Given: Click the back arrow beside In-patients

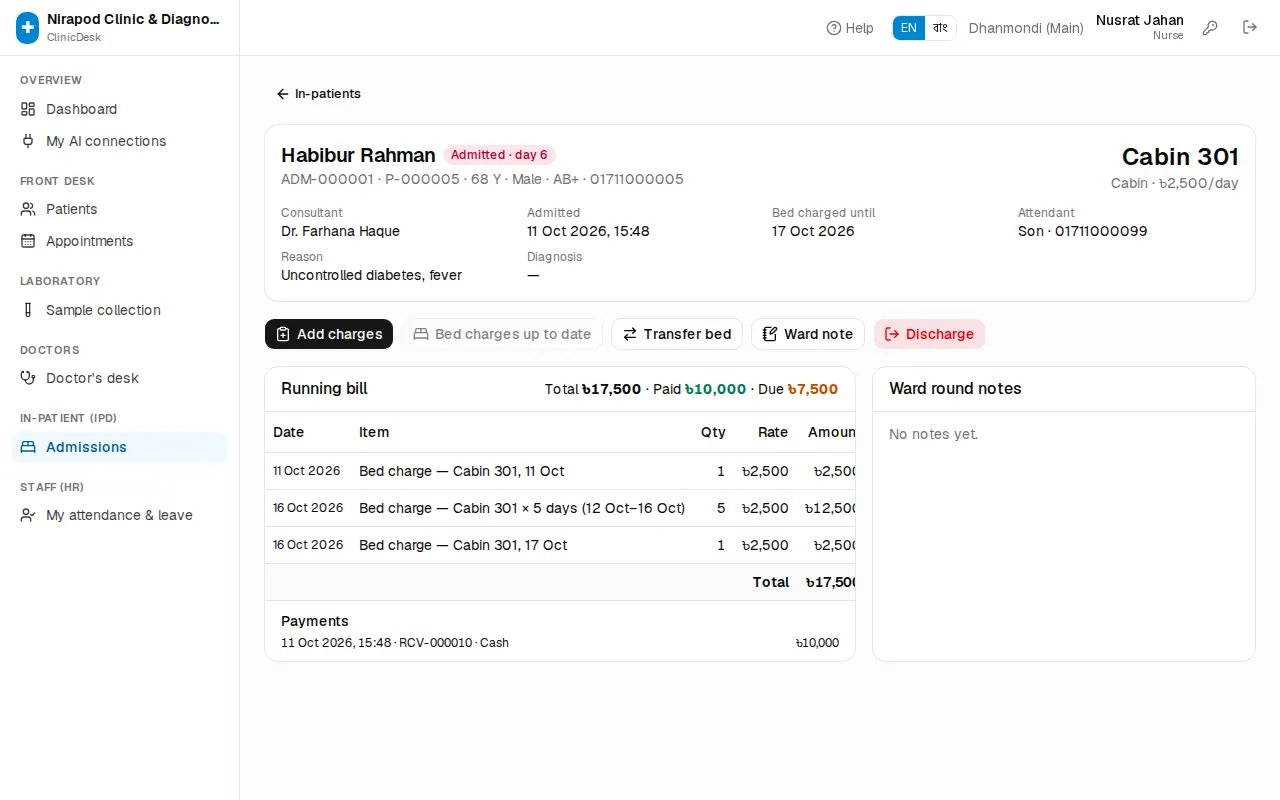Looking at the screenshot, I should [x=282, y=94].
